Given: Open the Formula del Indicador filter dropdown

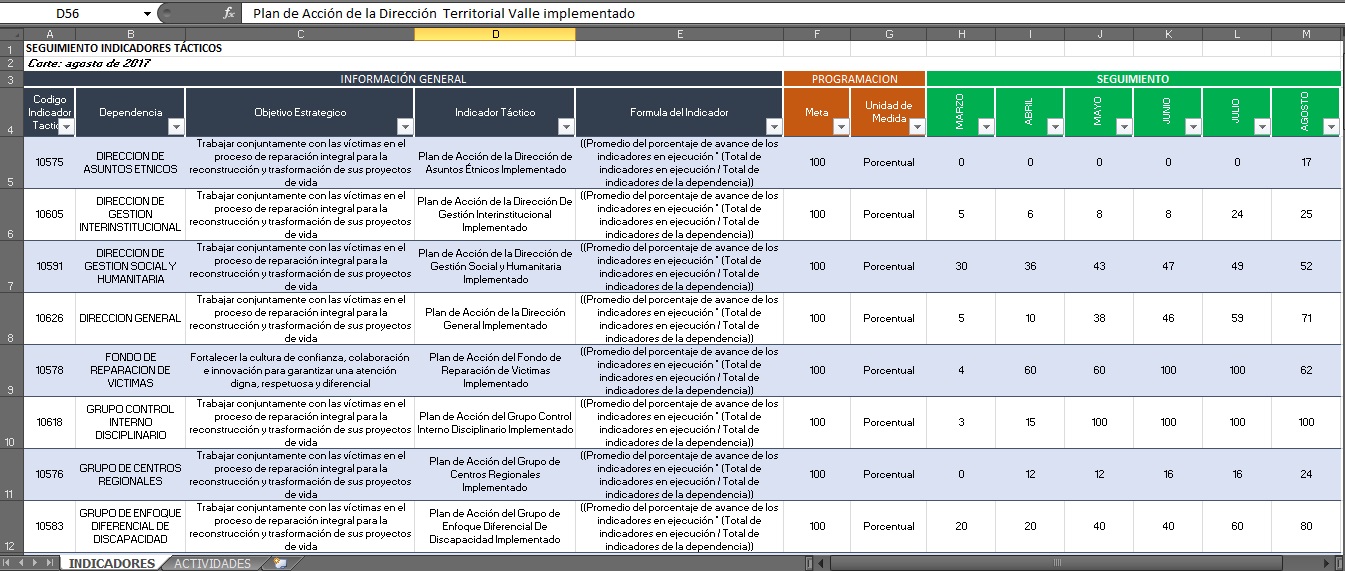Looking at the screenshot, I should [x=774, y=127].
